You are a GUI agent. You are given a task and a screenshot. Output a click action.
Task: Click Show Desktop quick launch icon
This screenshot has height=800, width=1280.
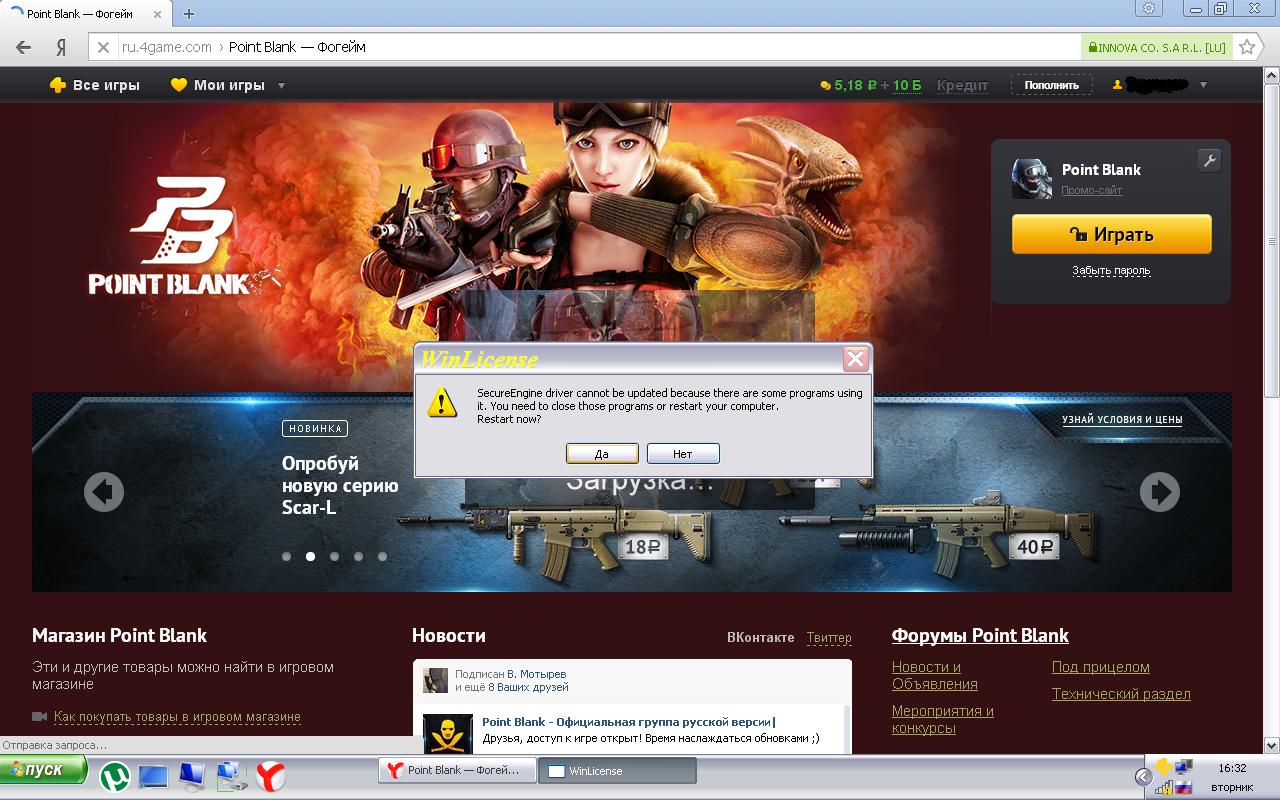(x=153, y=776)
